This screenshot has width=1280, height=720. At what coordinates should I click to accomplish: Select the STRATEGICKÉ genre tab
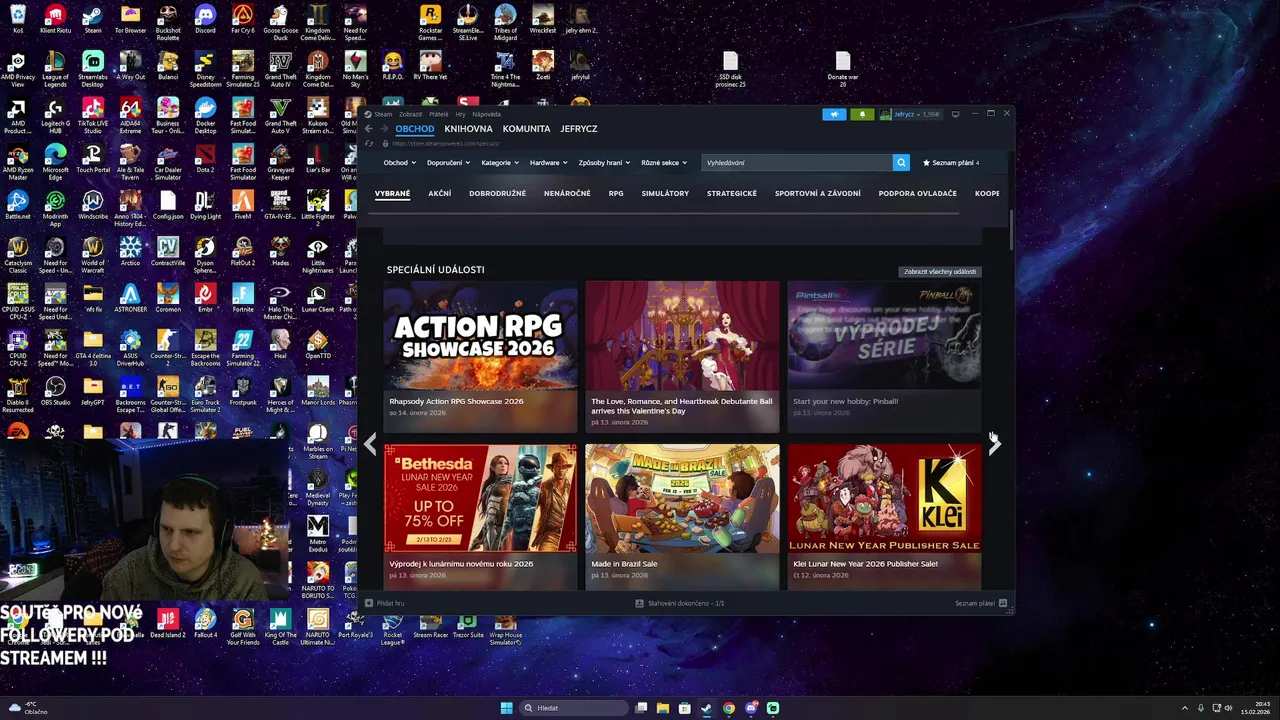pos(732,193)
